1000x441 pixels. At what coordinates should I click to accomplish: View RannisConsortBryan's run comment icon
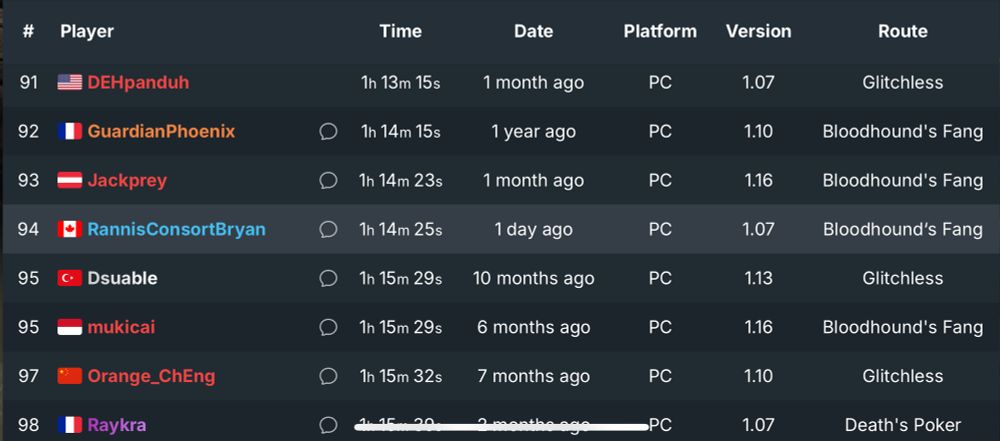pyautogui.click(x=328, y=229)
